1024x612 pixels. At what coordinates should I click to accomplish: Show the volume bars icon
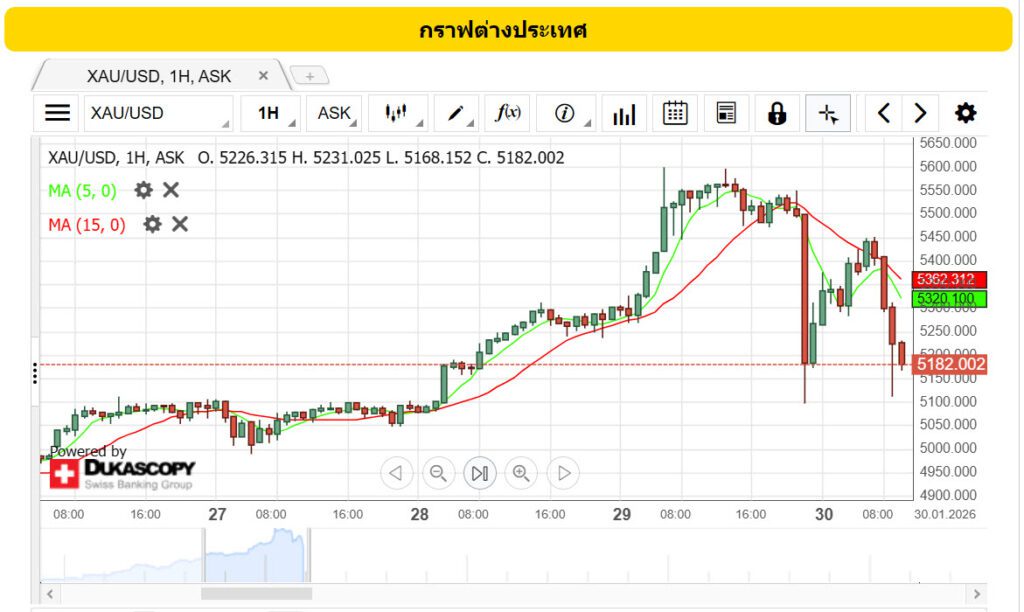pyautogui.click(x=624, y=113)
